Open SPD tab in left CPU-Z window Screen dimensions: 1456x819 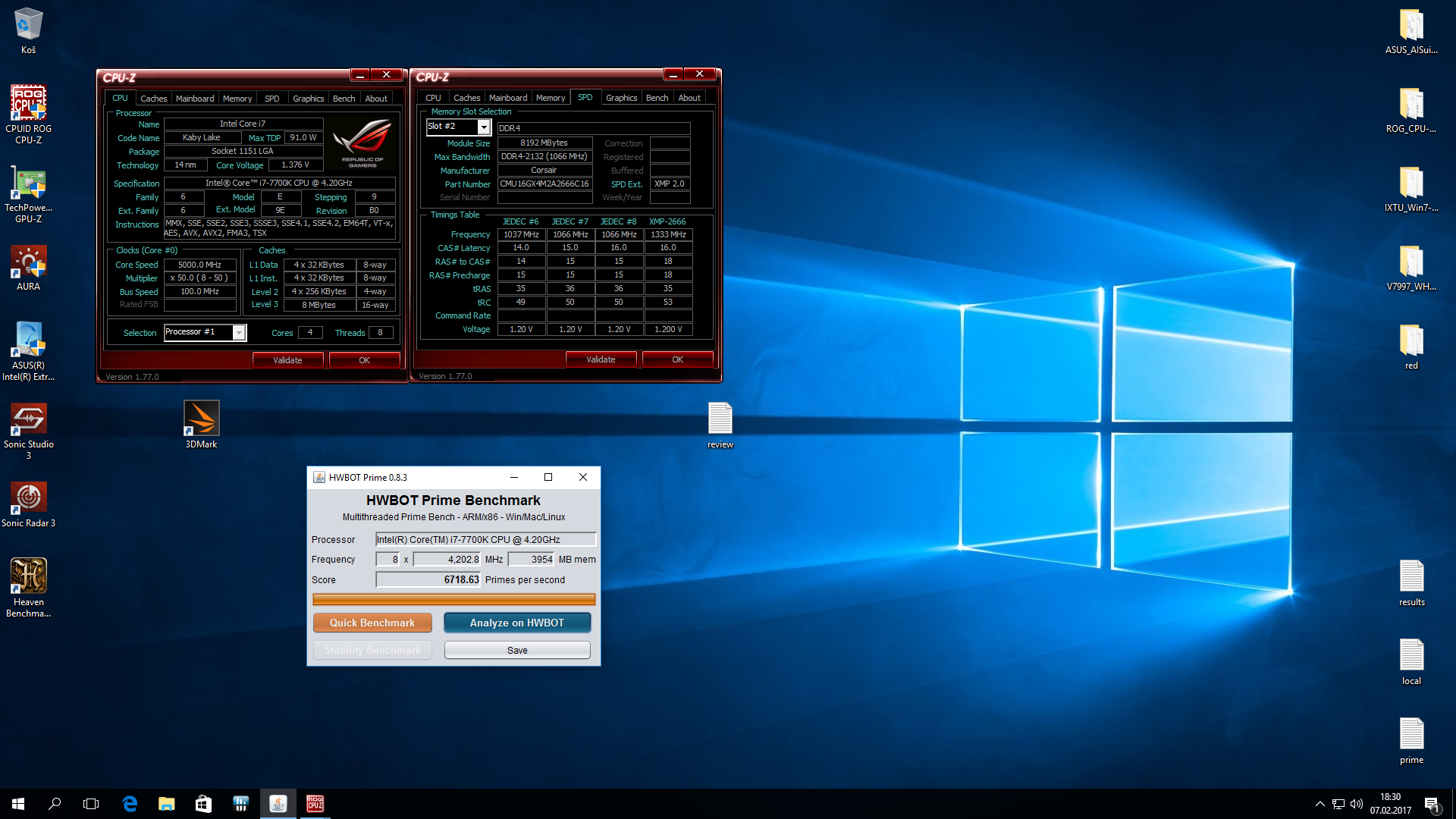point(272,99)
